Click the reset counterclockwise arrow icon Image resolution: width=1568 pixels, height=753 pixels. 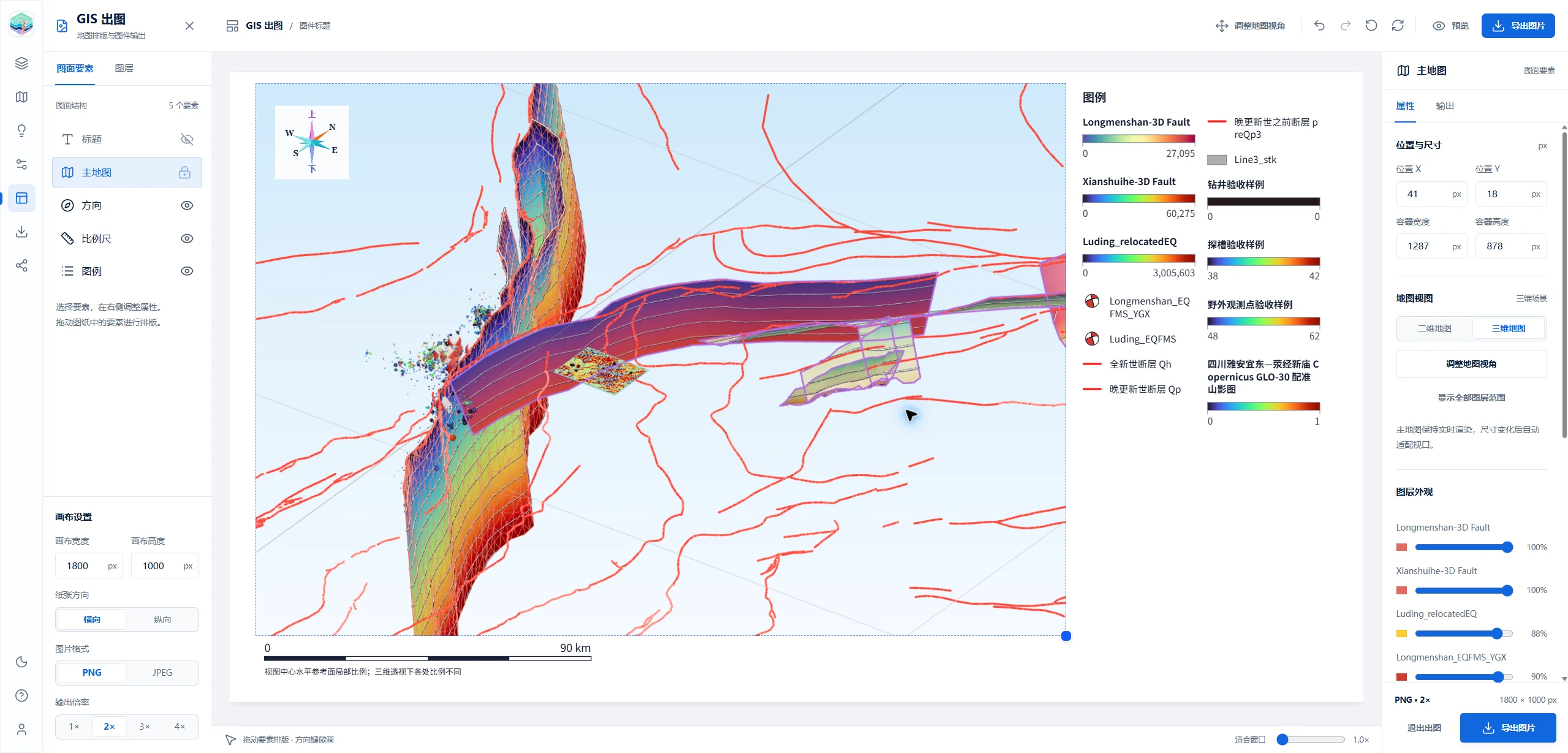click(1371, 26)
